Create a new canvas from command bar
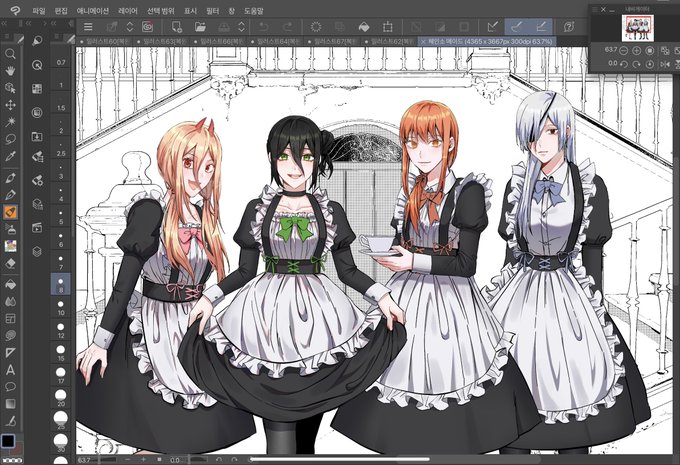 [177, 27]
